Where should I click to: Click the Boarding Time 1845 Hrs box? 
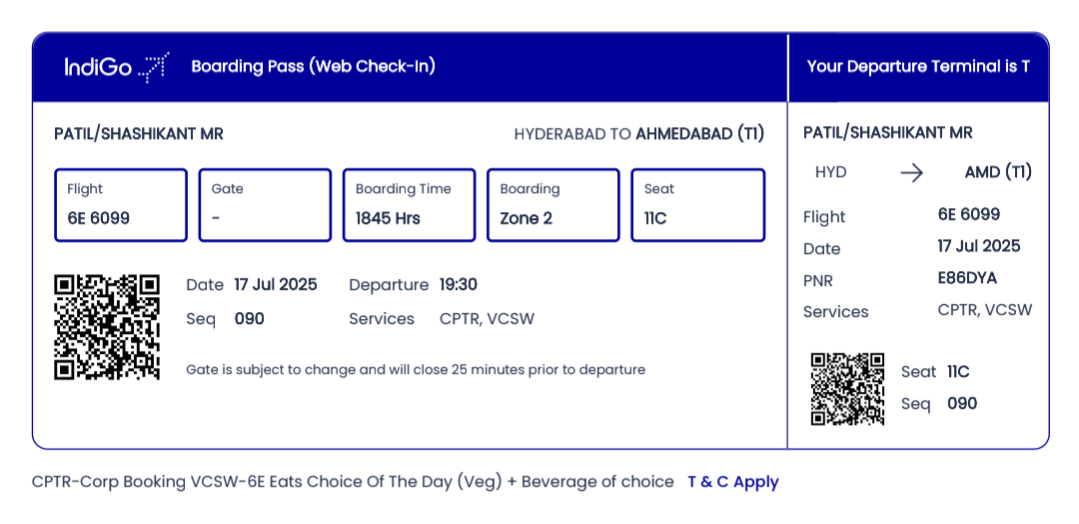(x=409, y=205)
